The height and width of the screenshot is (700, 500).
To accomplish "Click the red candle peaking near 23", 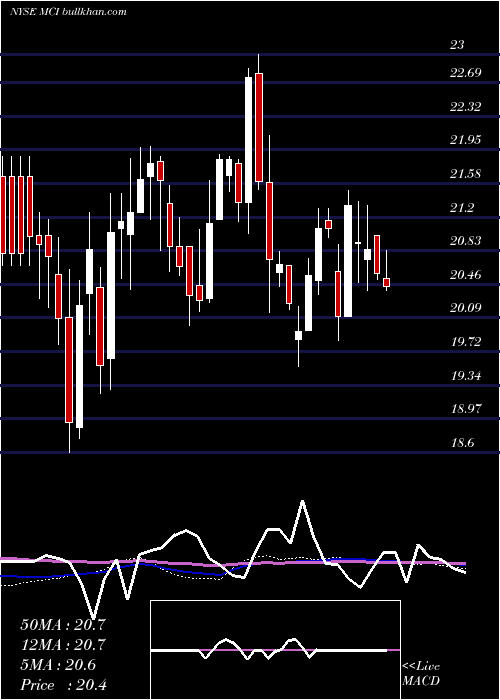I will [x=258, y=127].
